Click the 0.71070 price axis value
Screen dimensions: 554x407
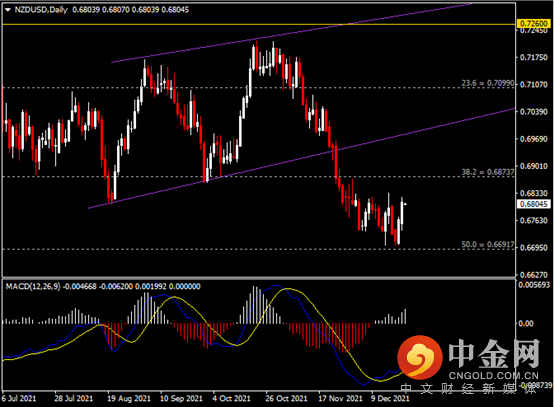coord(534,84)
